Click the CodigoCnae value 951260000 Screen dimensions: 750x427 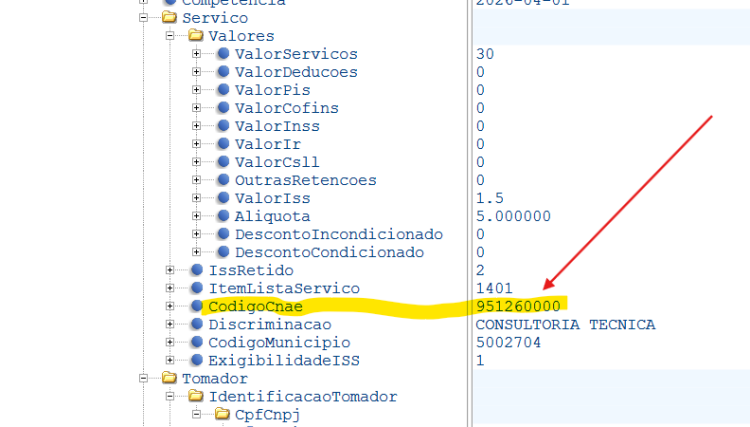click(x=518, y=307)
